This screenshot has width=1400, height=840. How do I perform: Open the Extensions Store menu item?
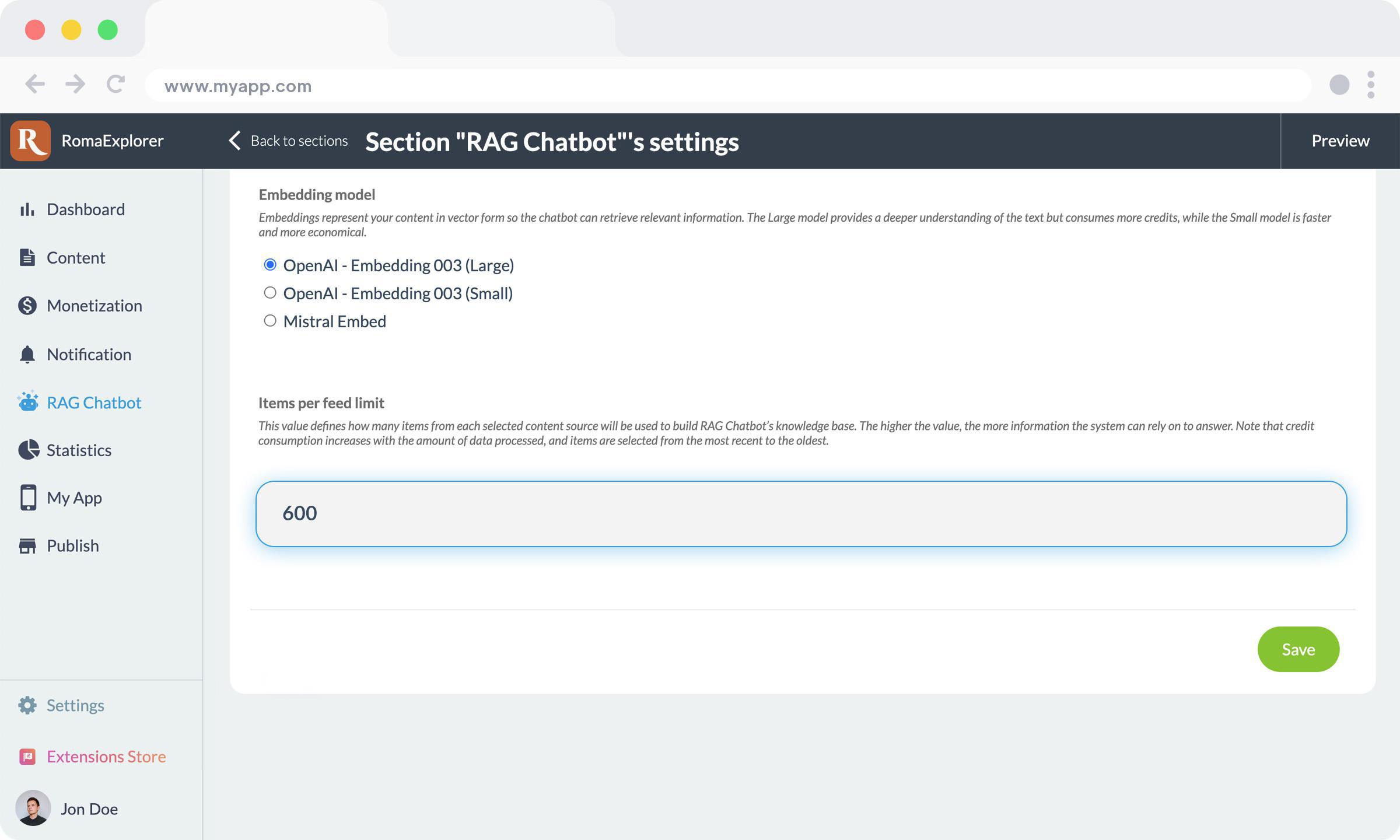coord(106,757)
